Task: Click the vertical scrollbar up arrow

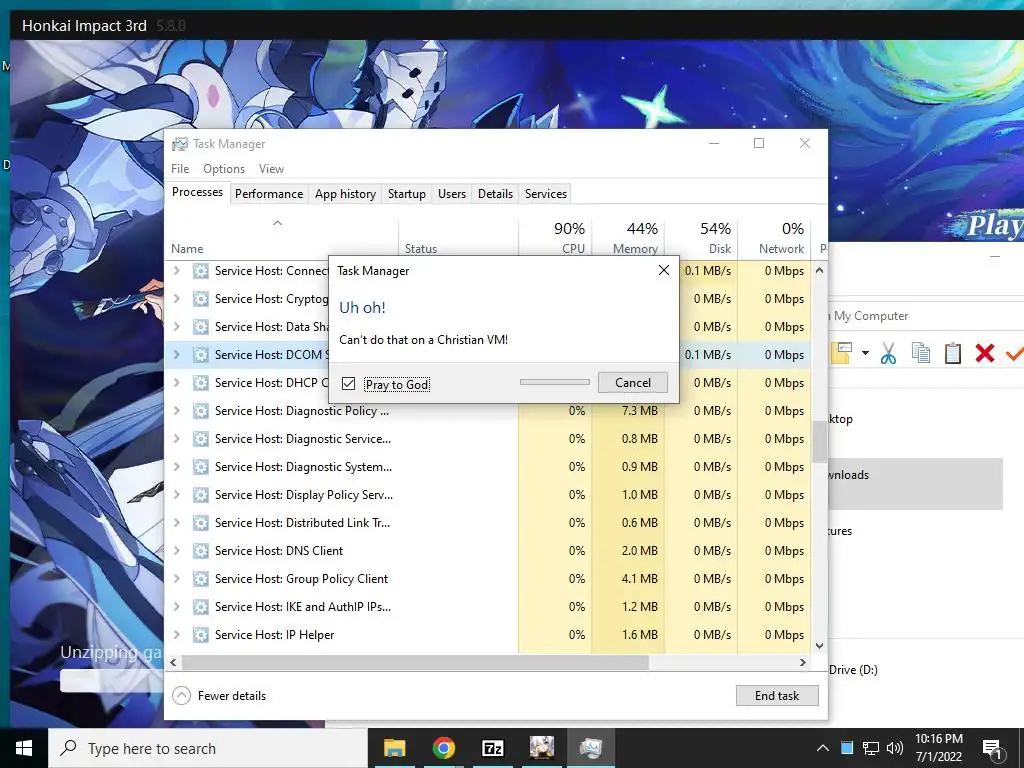Action: coord(820,270)
